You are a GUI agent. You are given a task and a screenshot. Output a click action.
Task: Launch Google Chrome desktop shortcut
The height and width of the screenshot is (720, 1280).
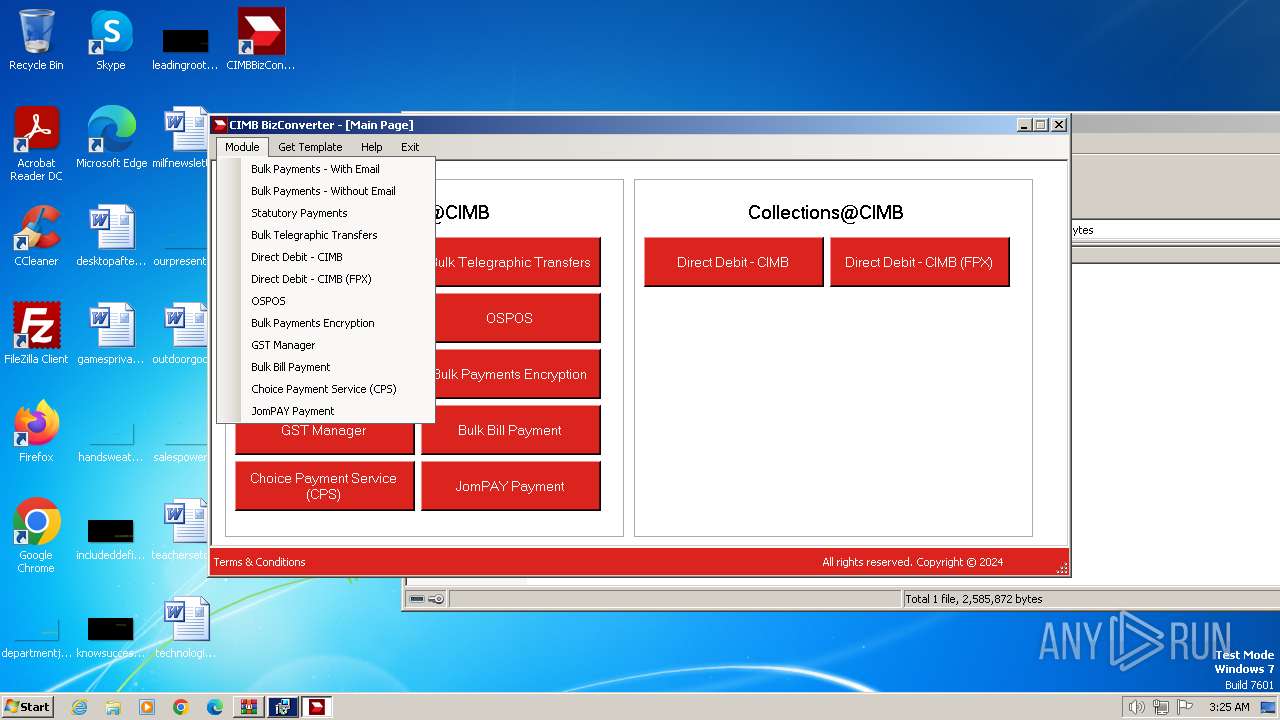pos(36,535)
